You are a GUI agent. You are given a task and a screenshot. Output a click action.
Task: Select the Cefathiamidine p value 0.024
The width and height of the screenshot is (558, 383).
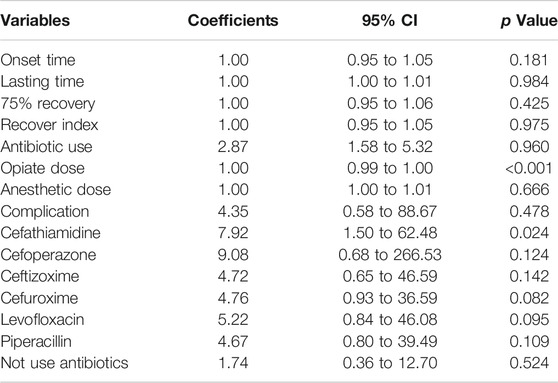pos(529,233)
